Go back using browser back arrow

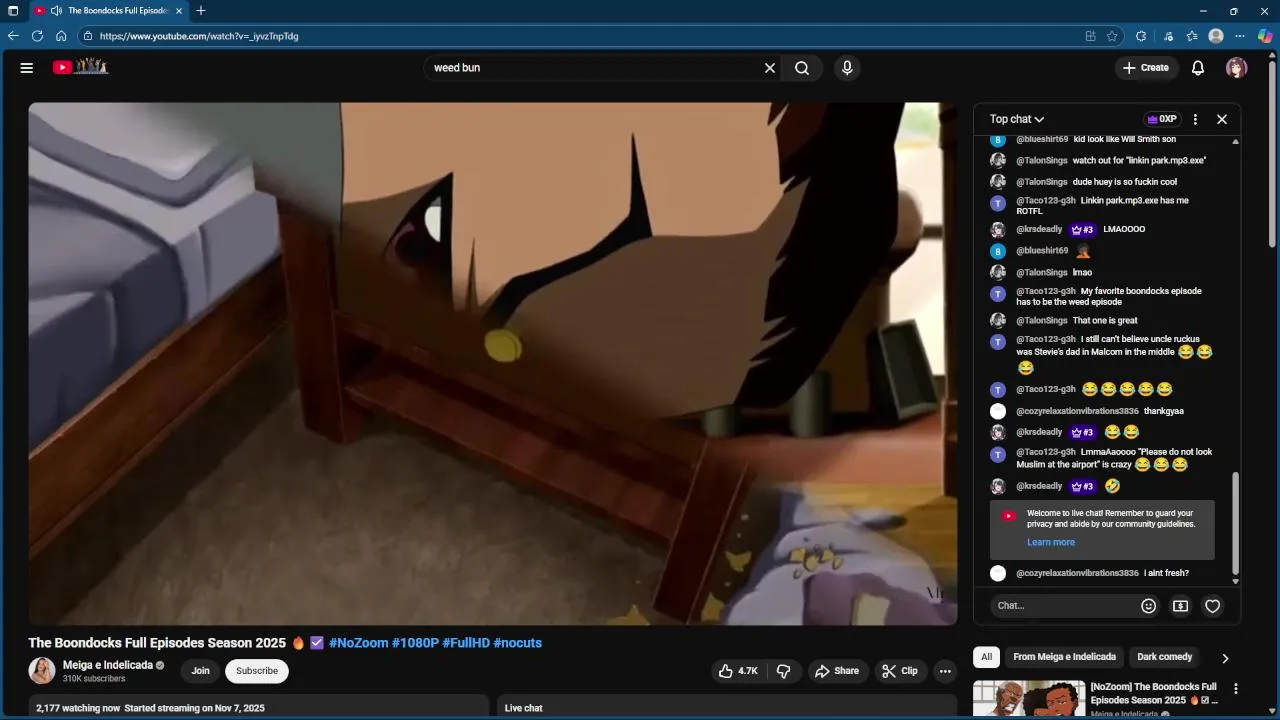13,36
